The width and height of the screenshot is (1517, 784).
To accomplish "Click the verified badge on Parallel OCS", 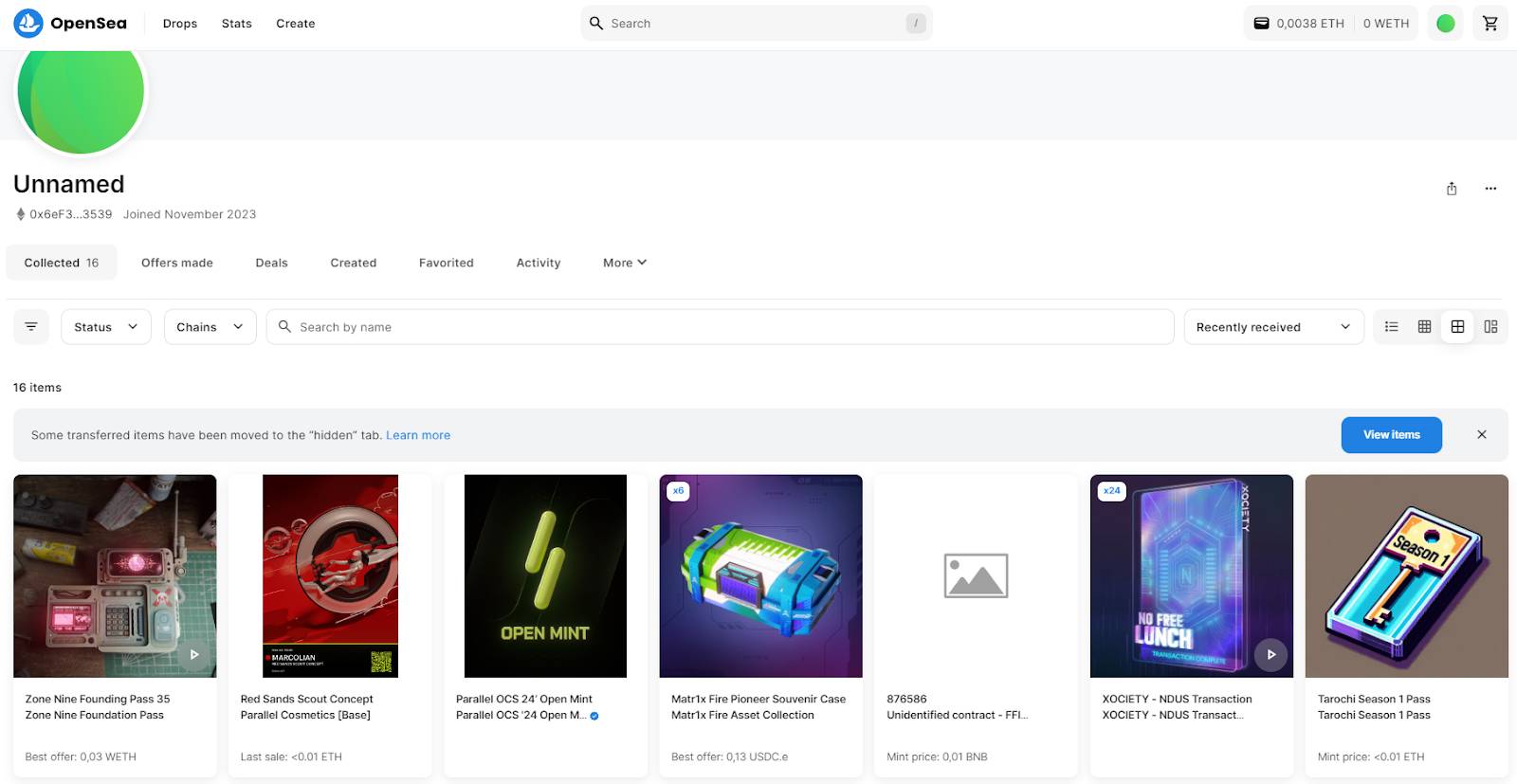I will click(x=594, y=716).
